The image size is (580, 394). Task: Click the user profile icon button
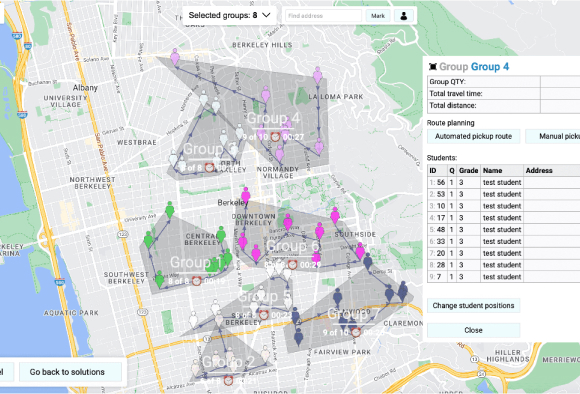click(x=404, y=16)
